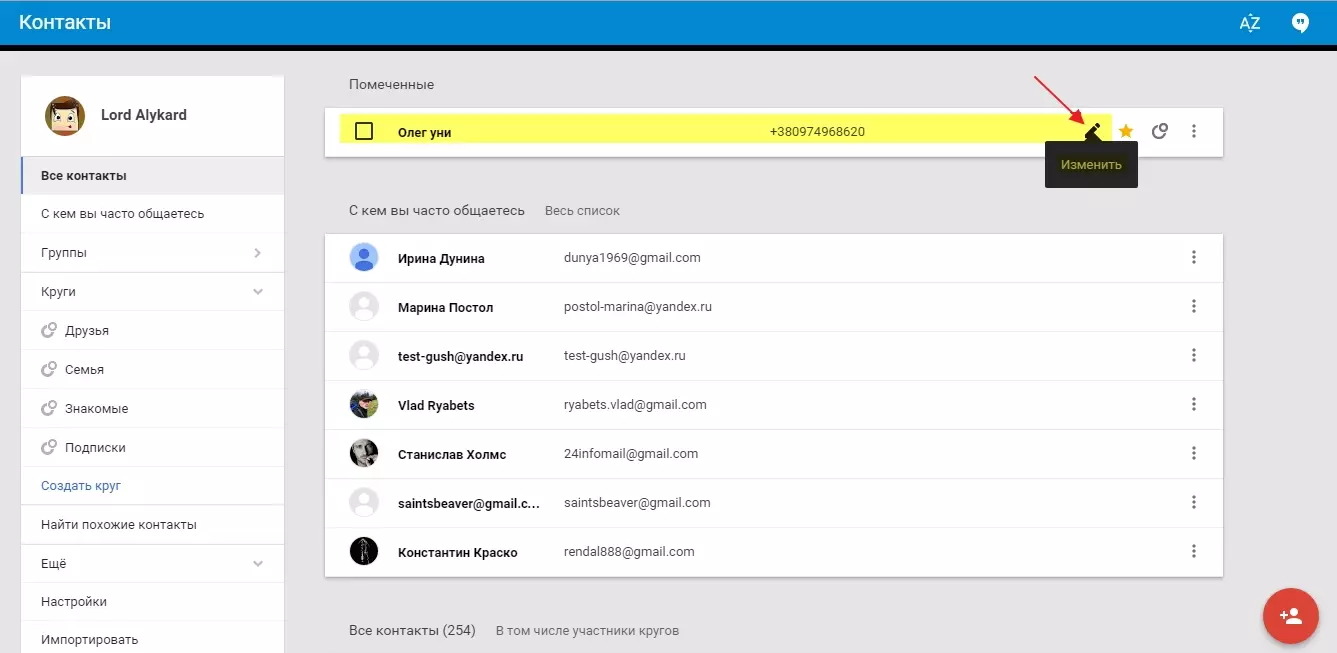This screenshot has height=653, width=1337.
Task: Tick the checkbox next to Олег уни
Action: pyautogui.click(x=364, y=131)
